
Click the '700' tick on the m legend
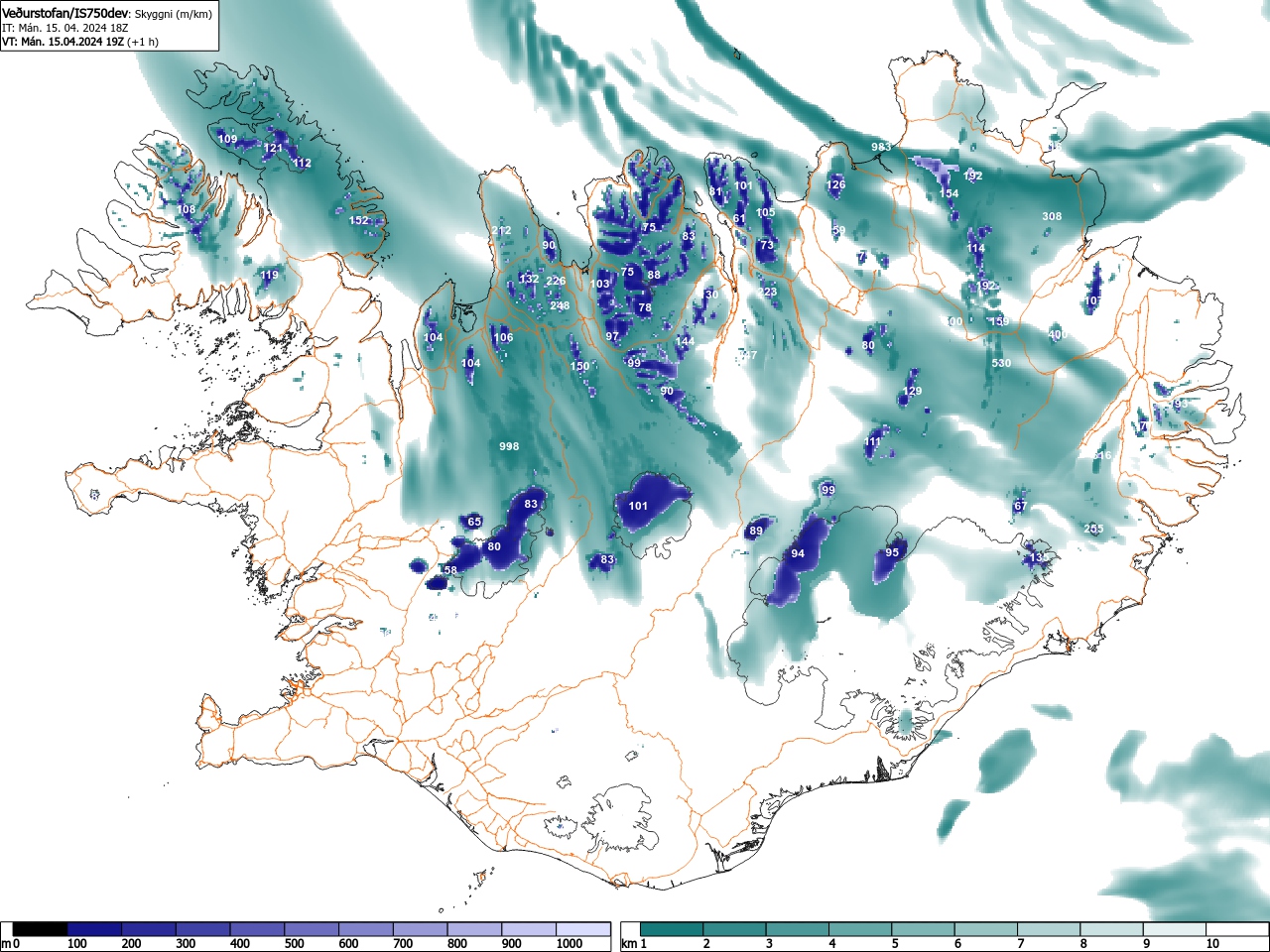click(403, 944)
